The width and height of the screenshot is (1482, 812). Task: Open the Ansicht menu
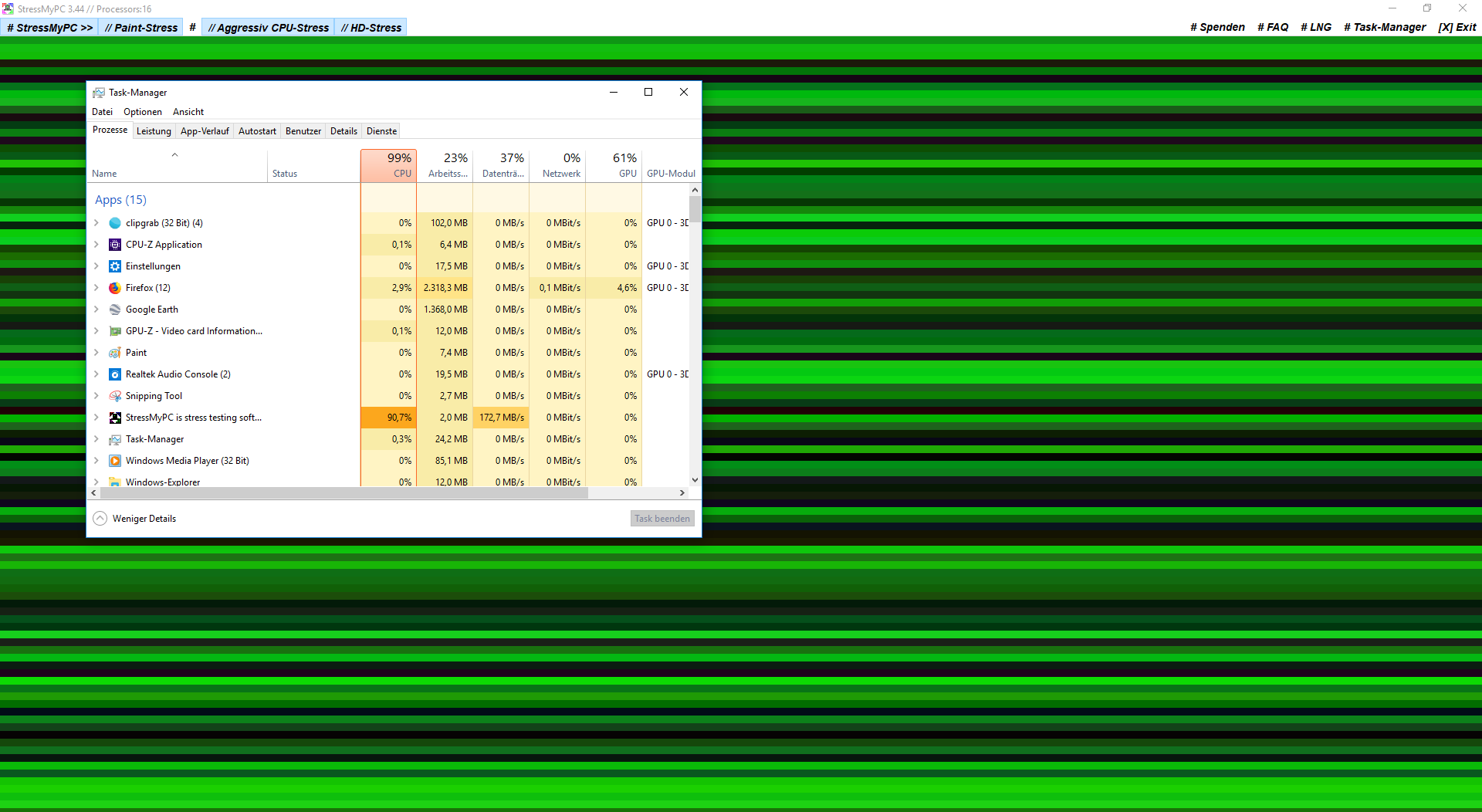click(x=188, y=112)
